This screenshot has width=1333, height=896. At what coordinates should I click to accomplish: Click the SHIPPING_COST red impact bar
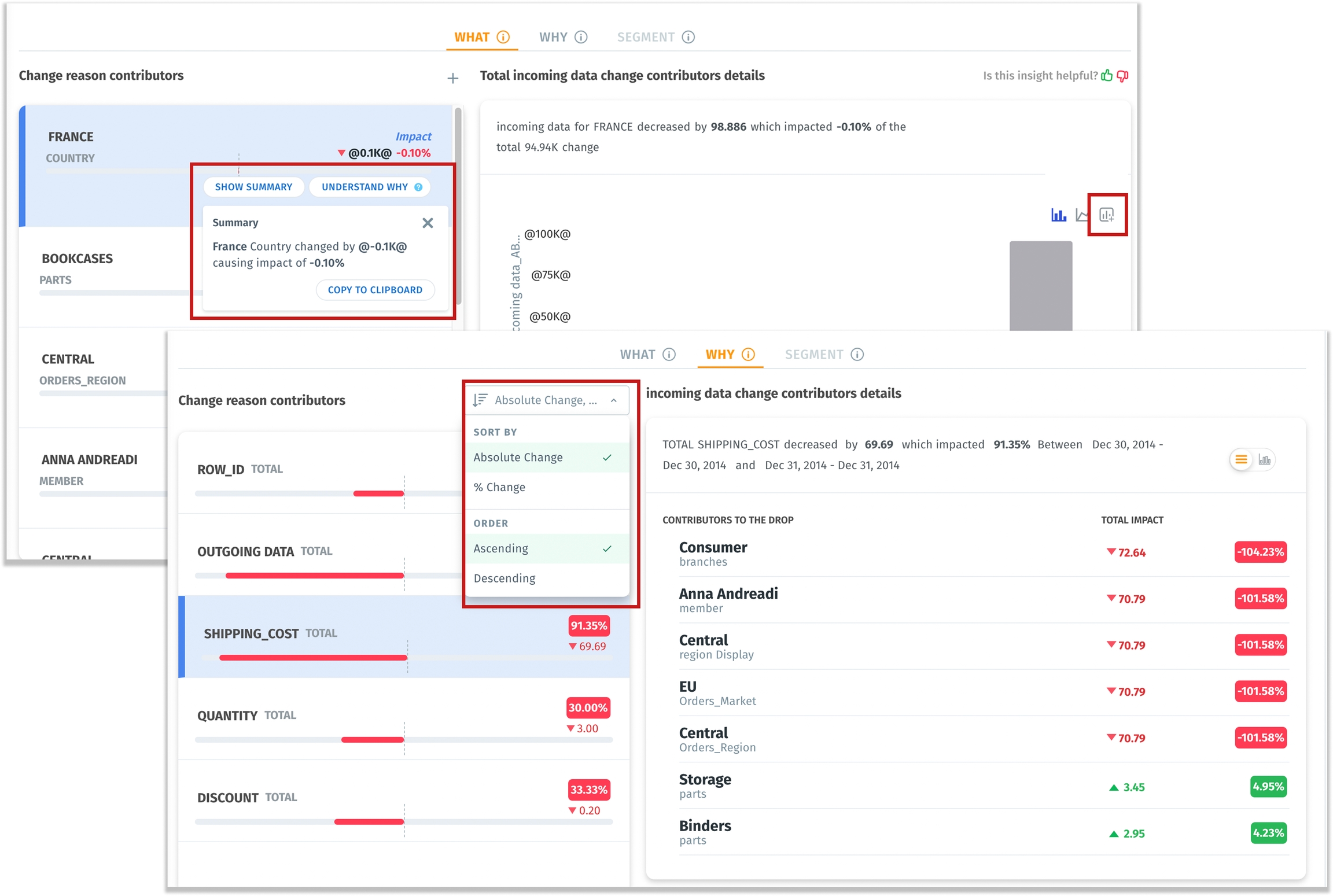[313, 658]
